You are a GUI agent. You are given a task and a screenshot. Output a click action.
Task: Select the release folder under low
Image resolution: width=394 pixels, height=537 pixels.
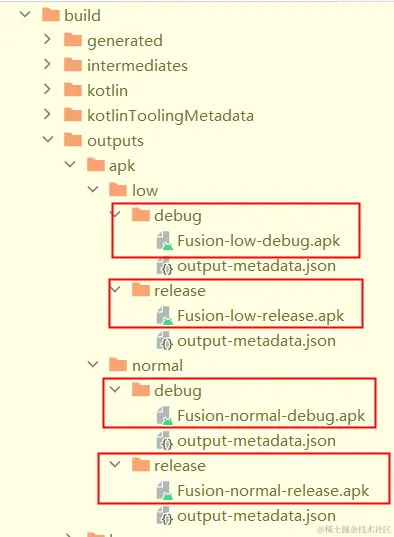coord(180,291)
